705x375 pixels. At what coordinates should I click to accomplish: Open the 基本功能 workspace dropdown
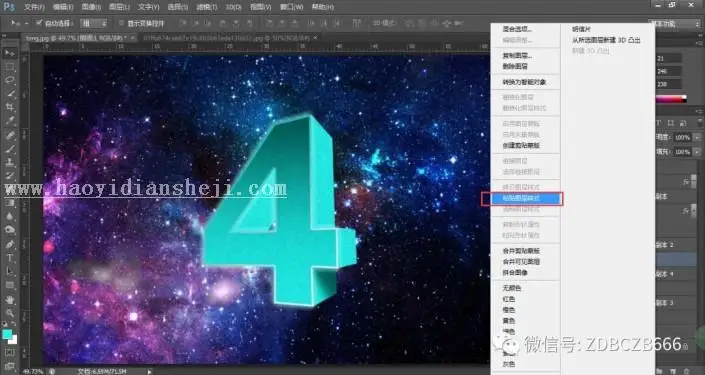(674, 23)
